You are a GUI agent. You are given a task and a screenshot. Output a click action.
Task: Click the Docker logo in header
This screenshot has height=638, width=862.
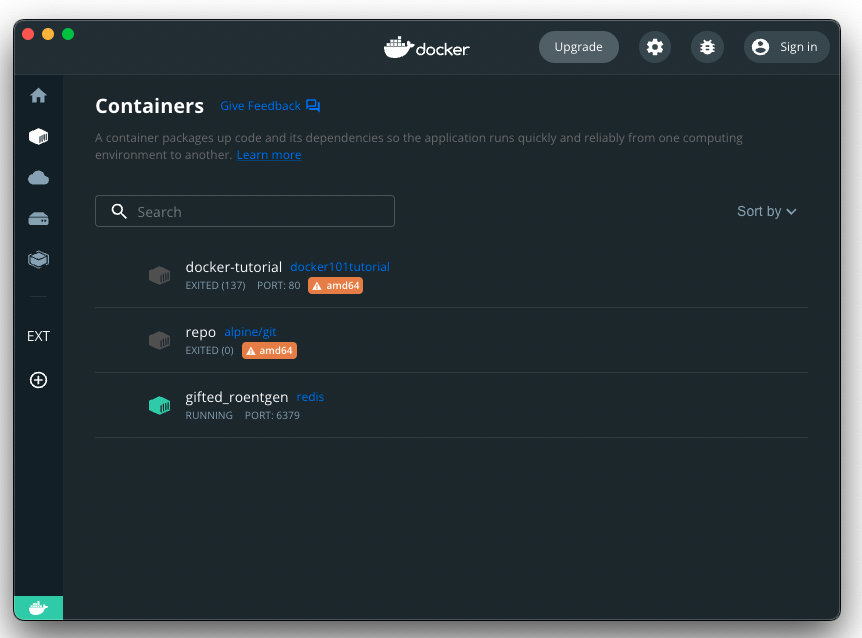point(427,48)
